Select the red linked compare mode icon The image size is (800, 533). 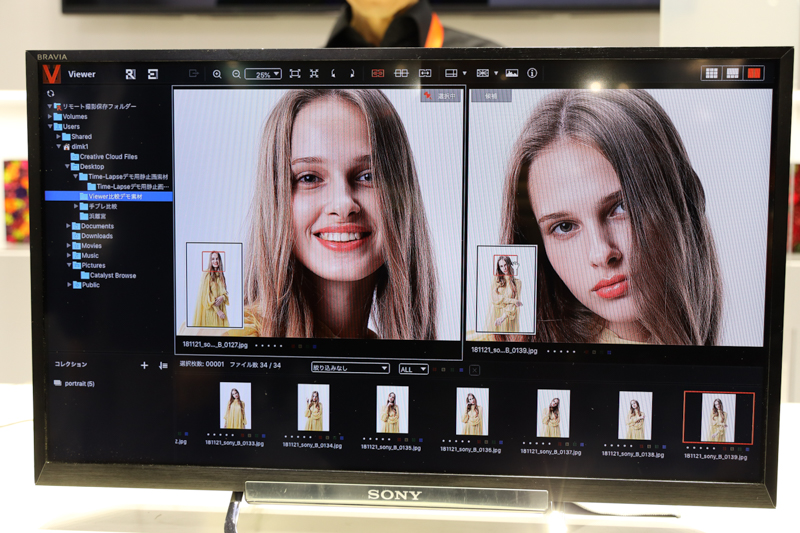coord(378,73)
